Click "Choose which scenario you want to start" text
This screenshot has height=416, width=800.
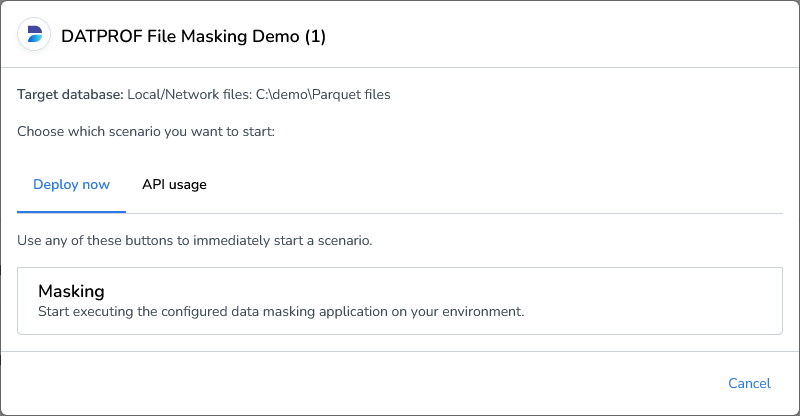pos(145,131)
